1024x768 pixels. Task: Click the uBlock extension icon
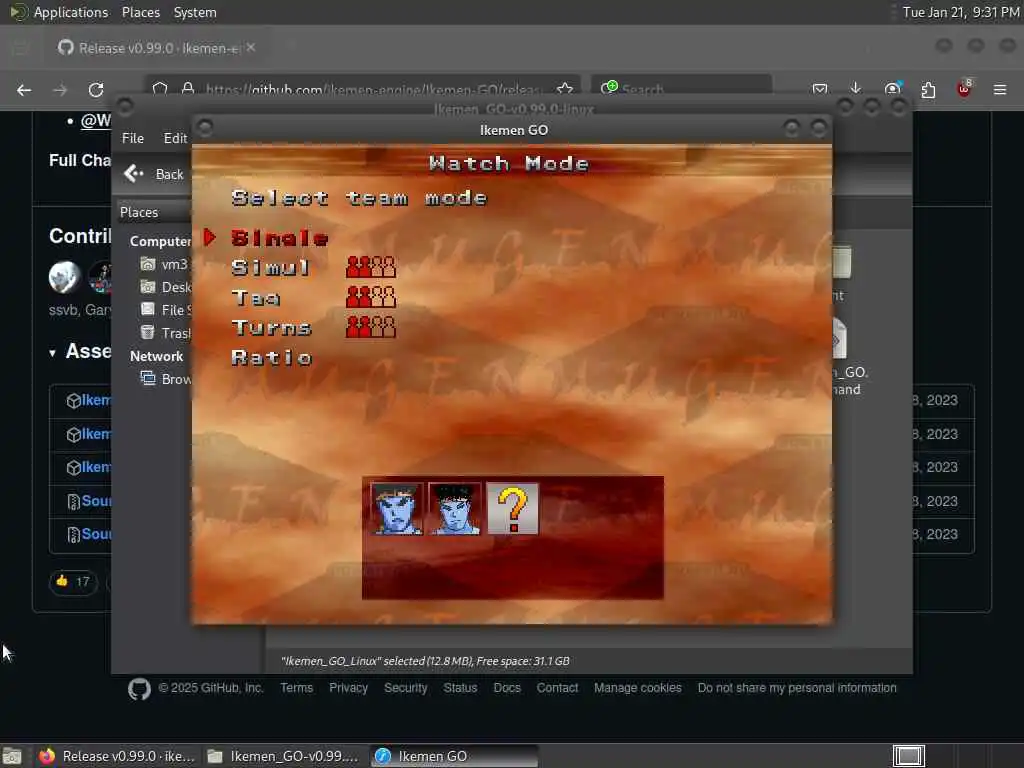964,89
